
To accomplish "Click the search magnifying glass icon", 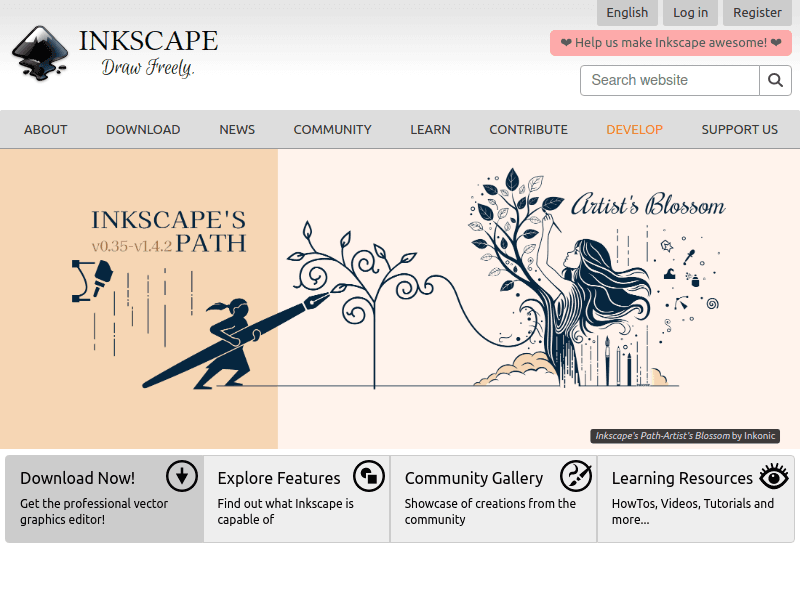I will 776,80.
